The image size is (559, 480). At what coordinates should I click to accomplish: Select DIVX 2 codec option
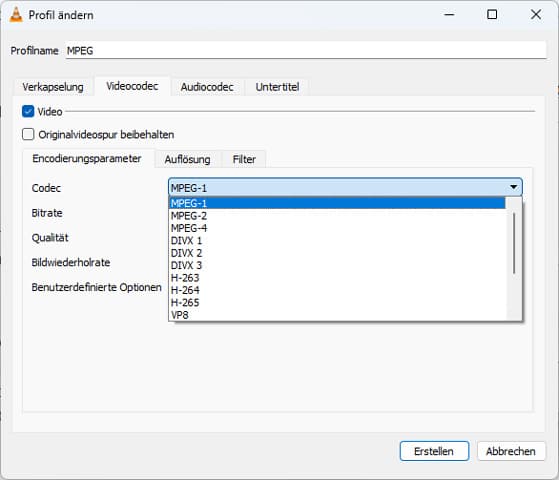(337, 253)
